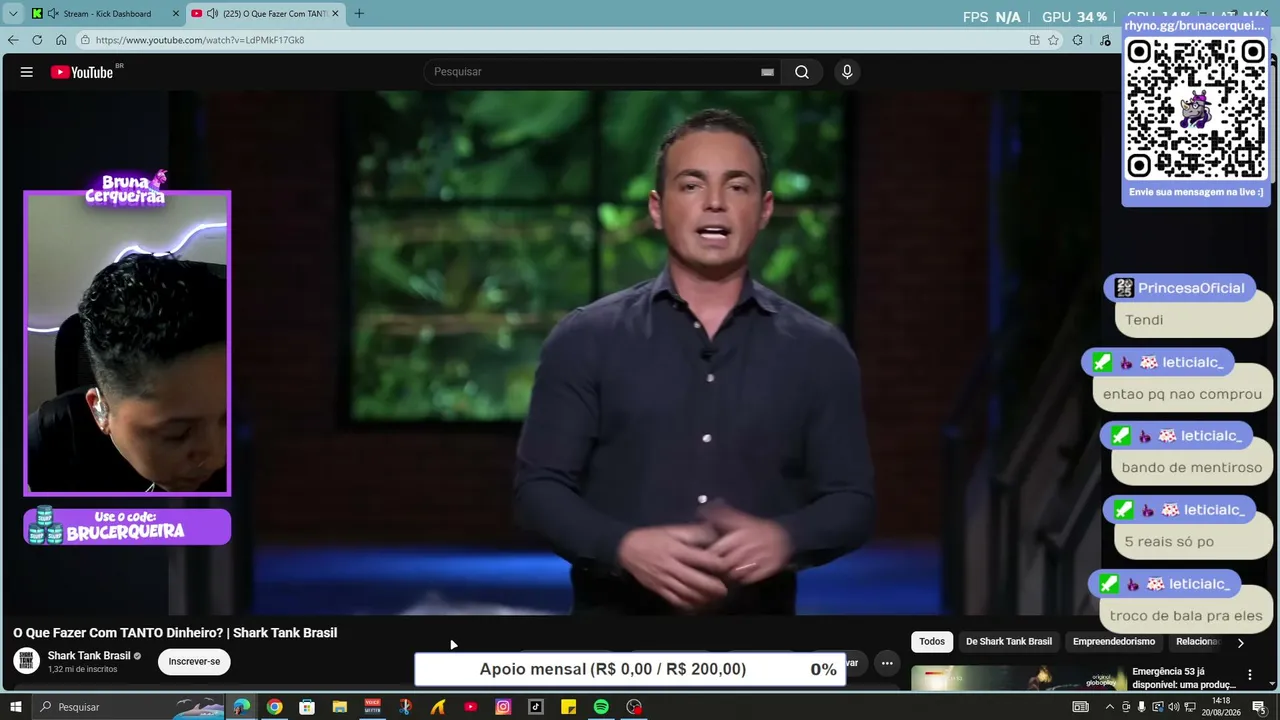This screenshot has height=720, width=1280.
Task: Close the YouTube video tab
Action: pyautogui.click(x=335, y=14)
